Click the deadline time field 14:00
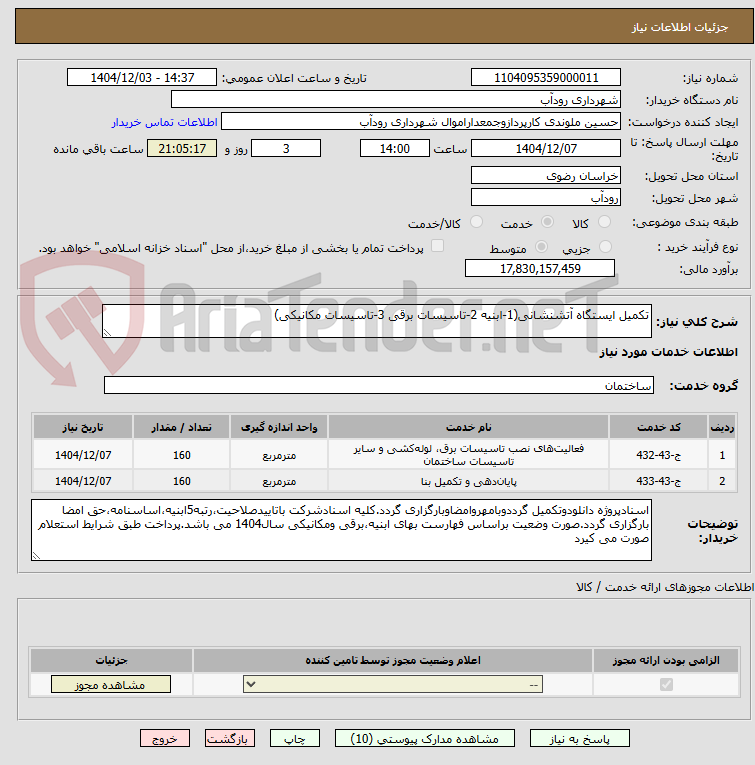 click(395, 148)
